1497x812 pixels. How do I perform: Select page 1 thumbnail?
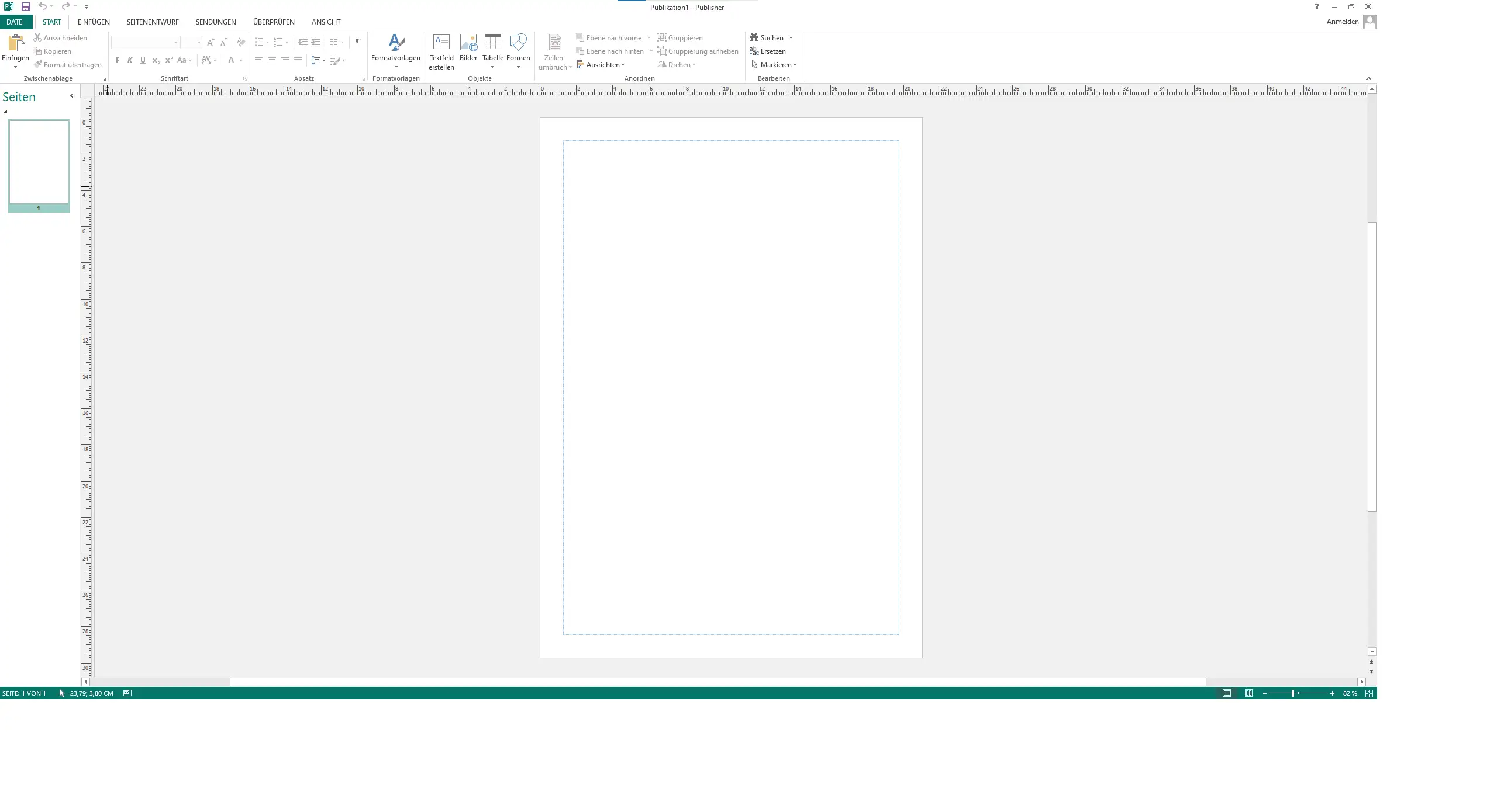point(39,163)
